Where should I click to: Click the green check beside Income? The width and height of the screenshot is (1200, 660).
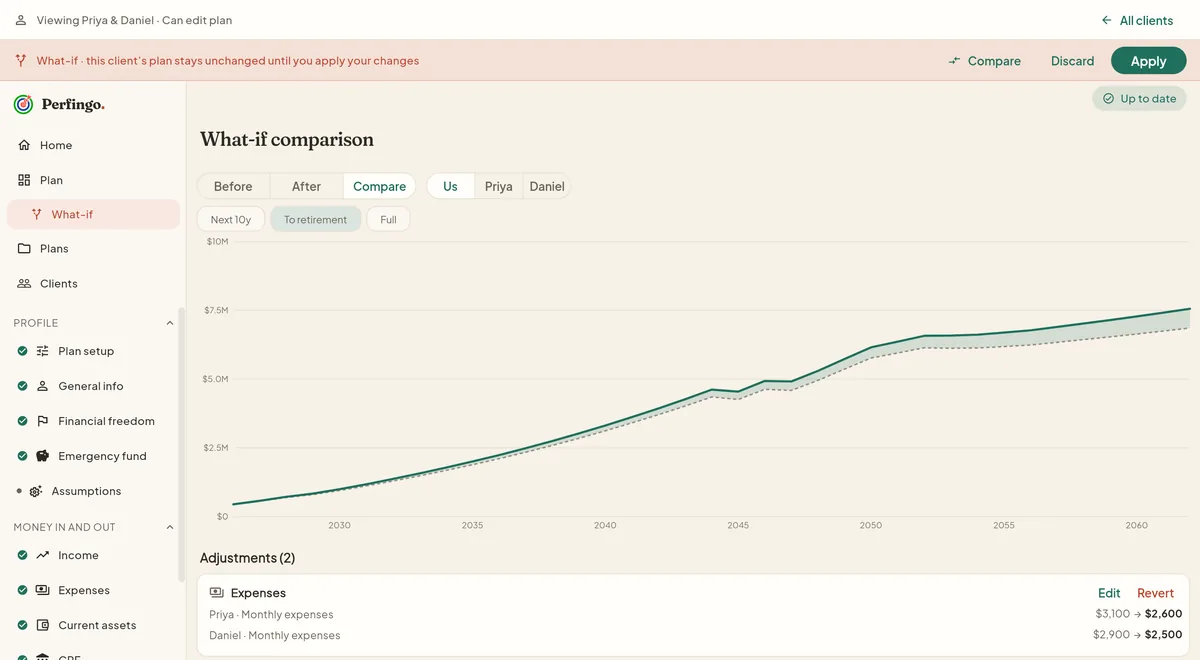point(22,555)
